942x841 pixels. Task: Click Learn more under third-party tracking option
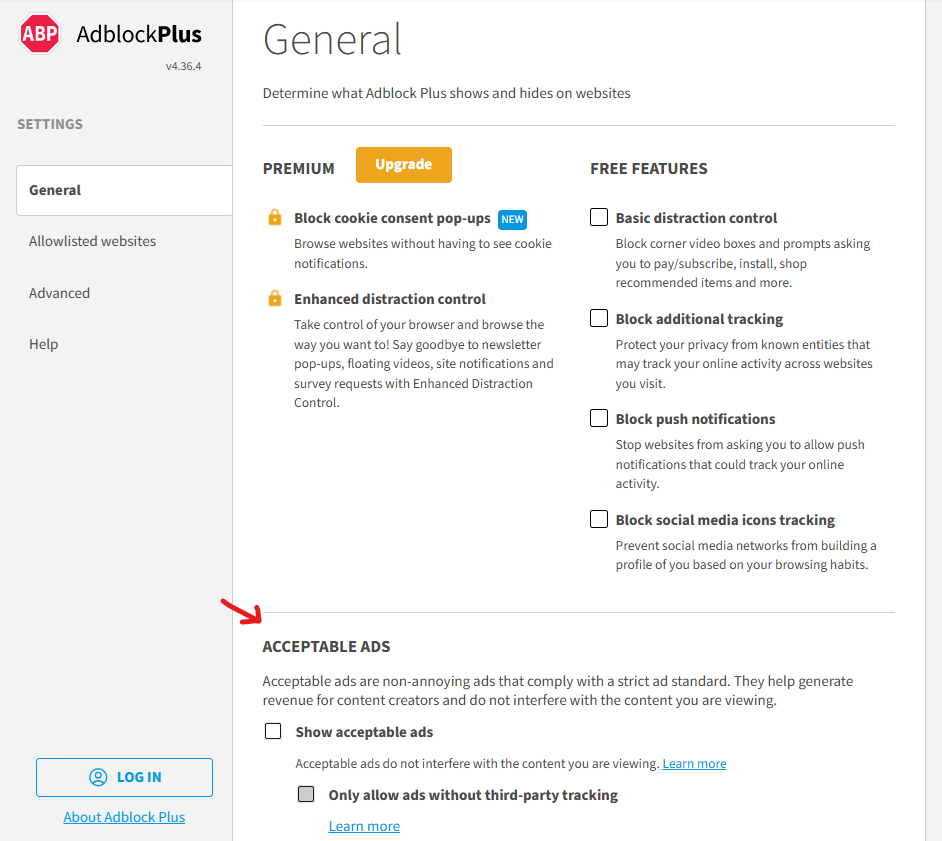click(x=364, y=825)
